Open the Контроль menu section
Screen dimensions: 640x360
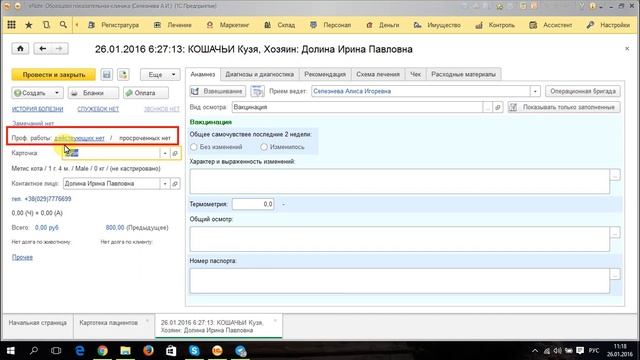[495, 25]
